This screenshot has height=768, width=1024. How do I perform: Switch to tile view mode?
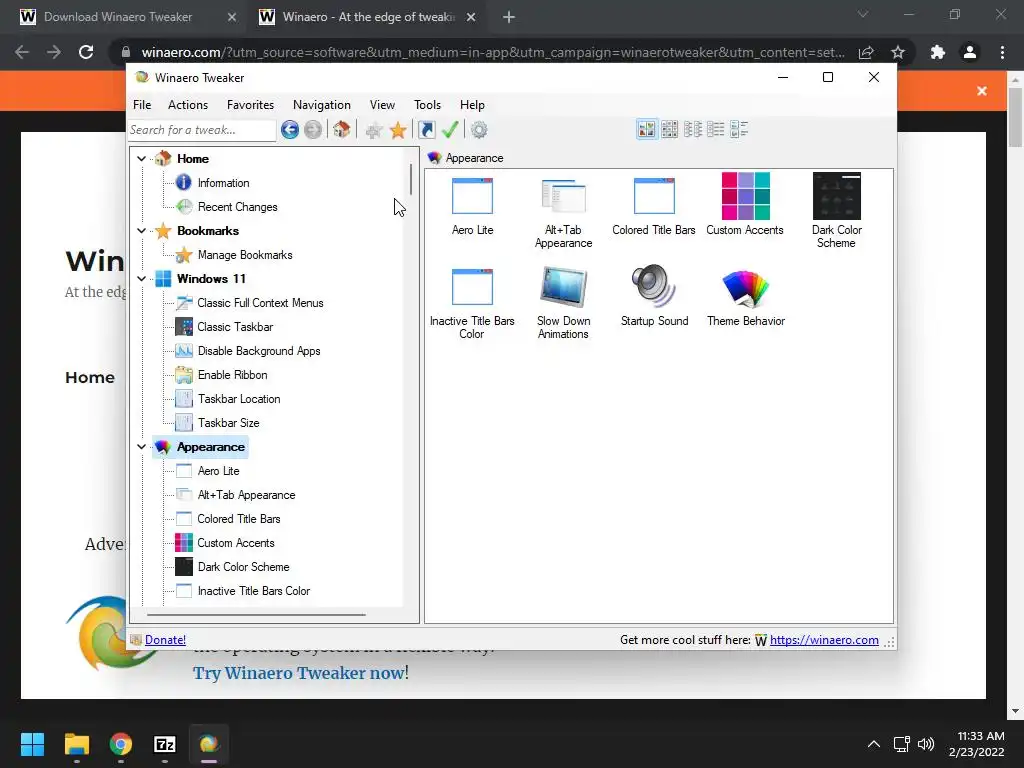(x=739, y=129)
